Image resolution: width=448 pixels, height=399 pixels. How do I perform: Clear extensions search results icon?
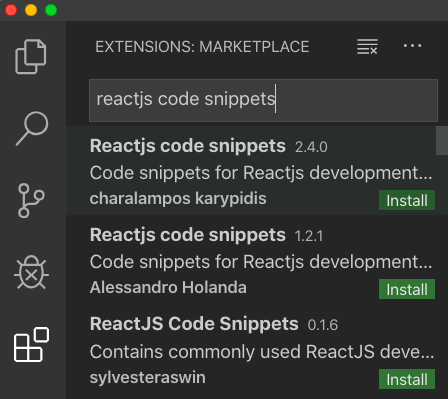pos(367,46)
